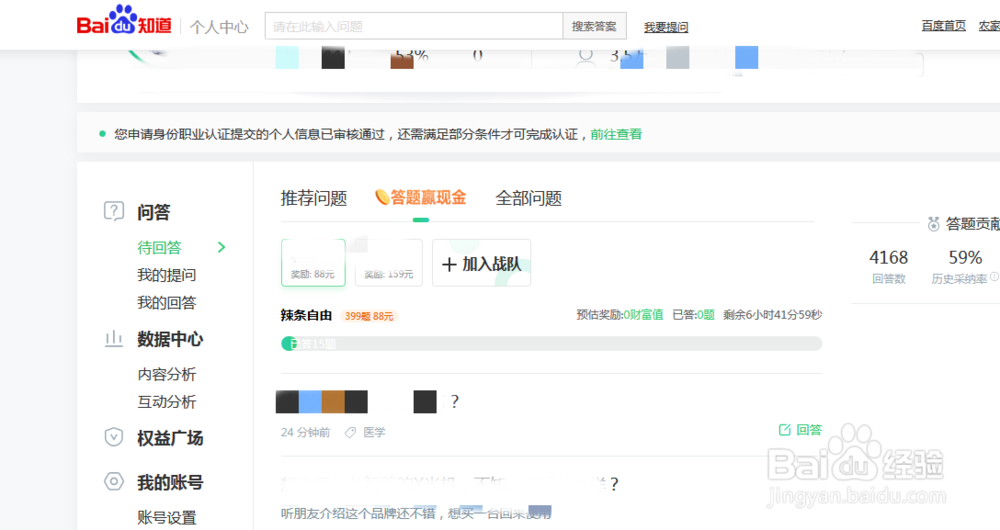Click the 预估奖励:0财富值 text
1000x530 pixels.
click(x=619, y=314)
